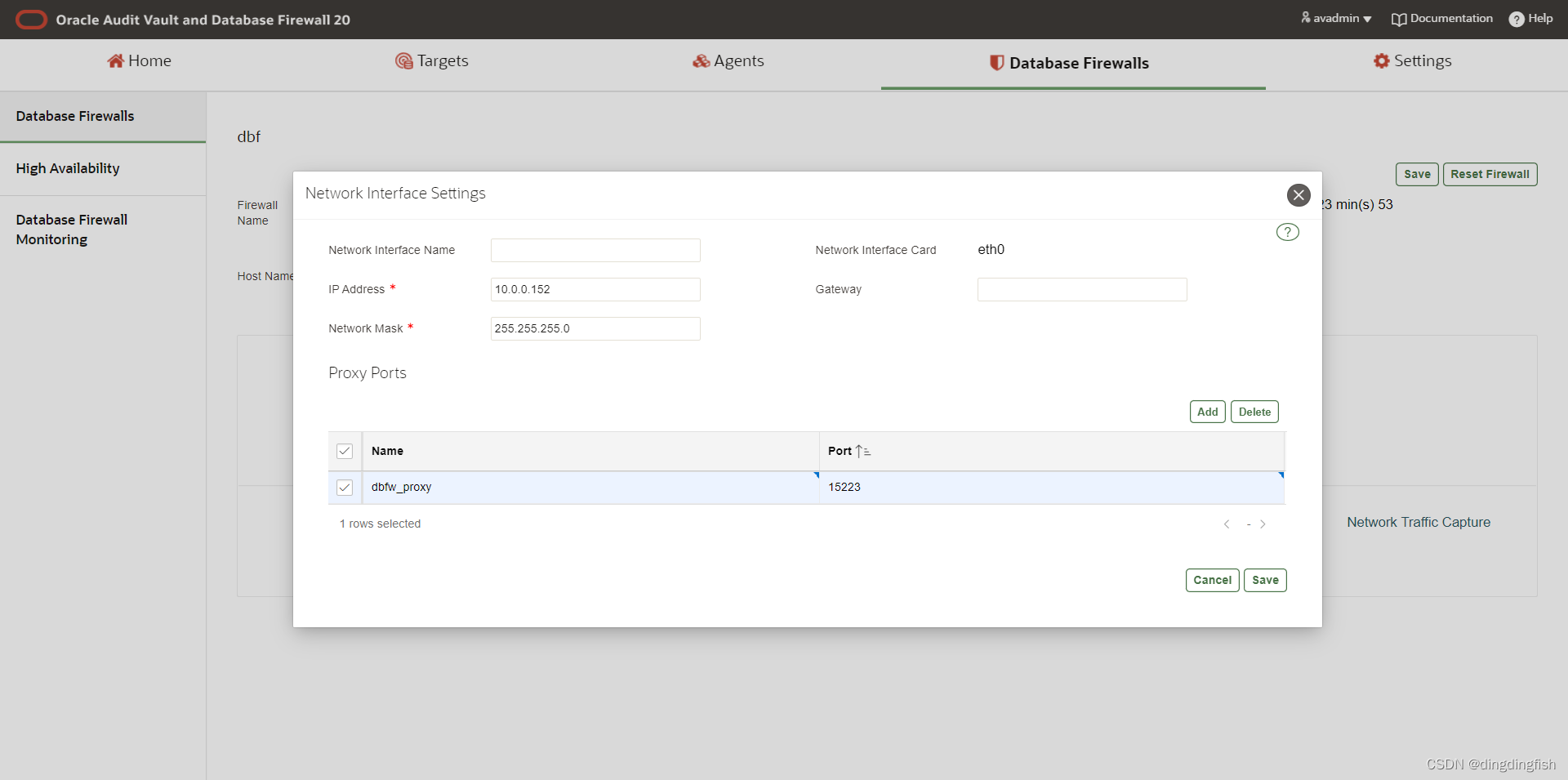Click the Documentation book icon
Image resolution: width=1568 pixels, height=780 pixels.
point(1399,19)
